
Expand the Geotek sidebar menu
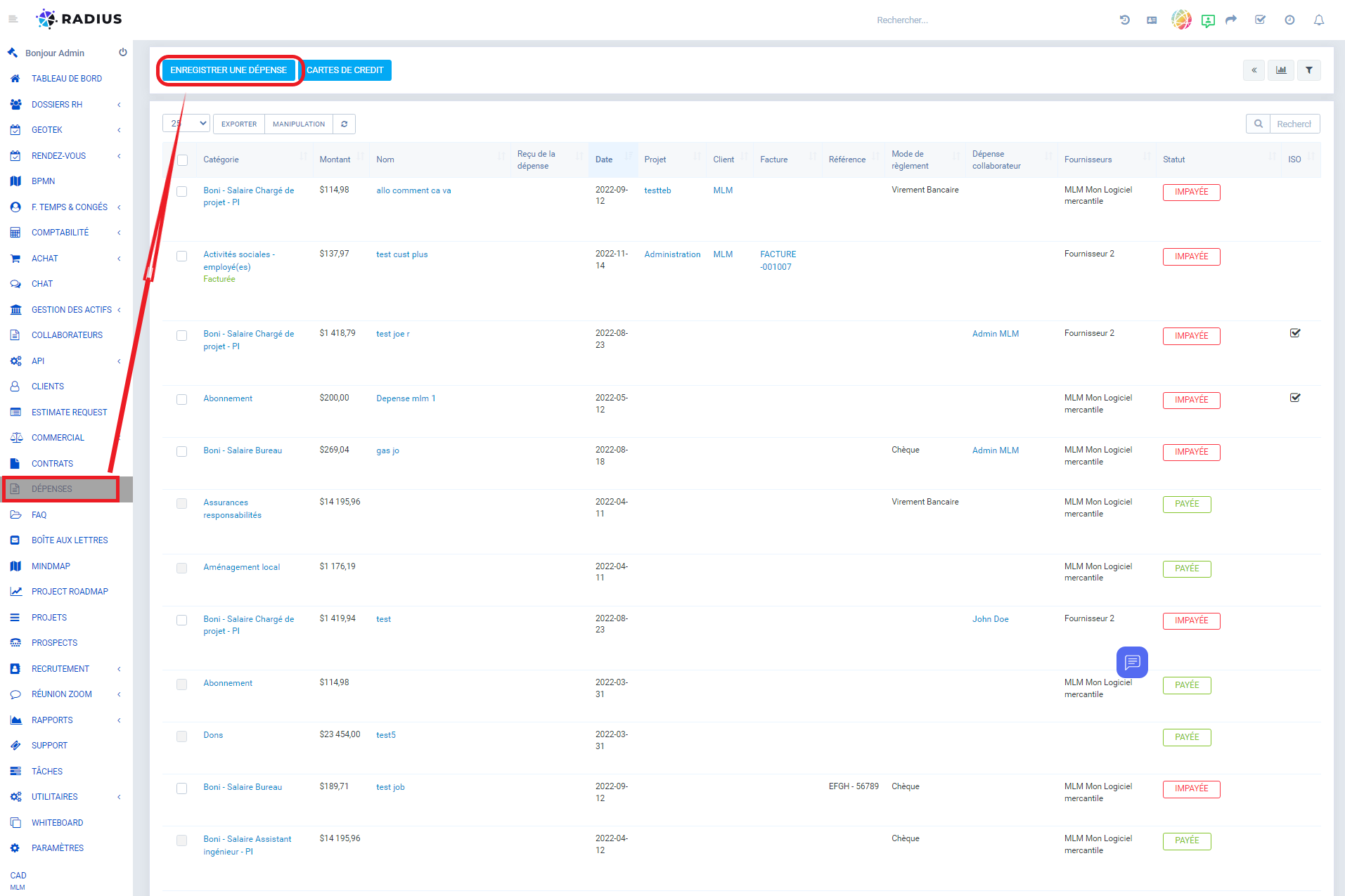[x=66, y=130]
